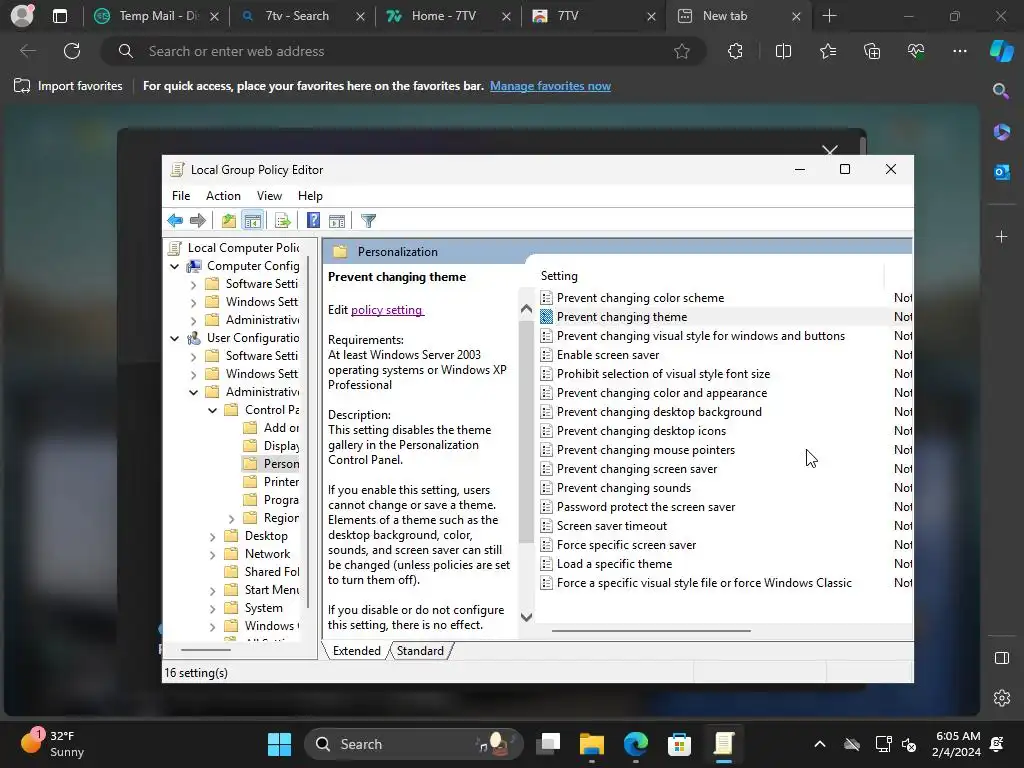The image size is (1024, 768).
Task: Open Edge Extensions puzzle icon
Action: 735,51
